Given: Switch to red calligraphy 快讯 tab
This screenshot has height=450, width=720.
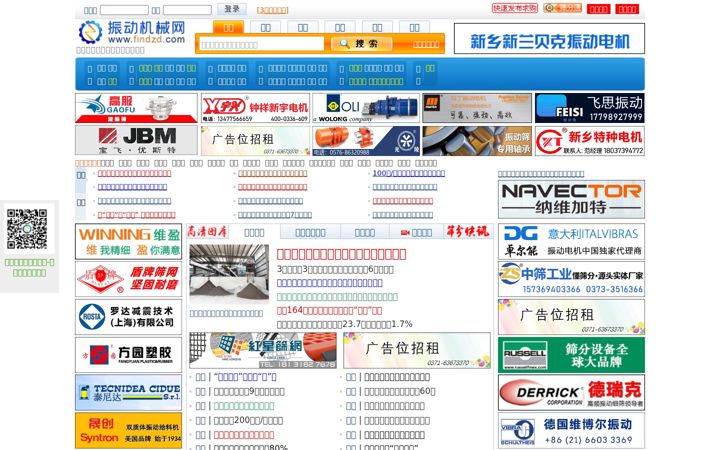Looking at the screenshot, I should 468,231.
